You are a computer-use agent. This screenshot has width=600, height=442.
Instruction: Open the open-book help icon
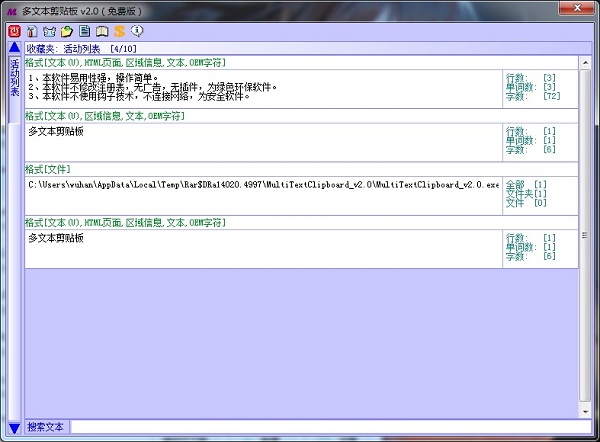[102, 31]
